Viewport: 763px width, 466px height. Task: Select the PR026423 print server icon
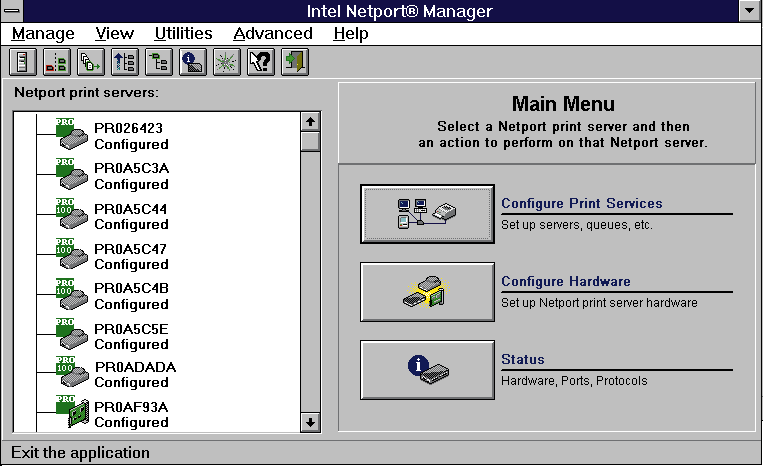click(x=72, y=133)
